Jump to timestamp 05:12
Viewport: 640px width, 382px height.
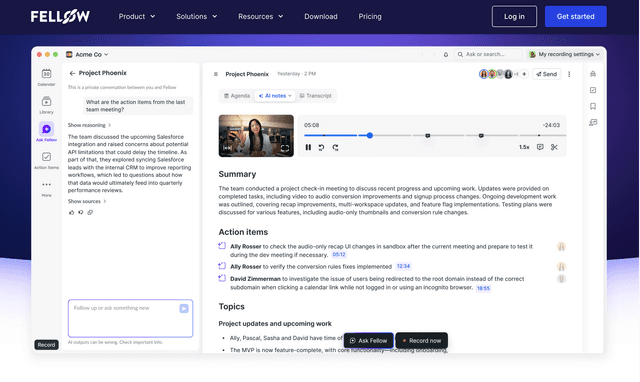pos(339,255)
